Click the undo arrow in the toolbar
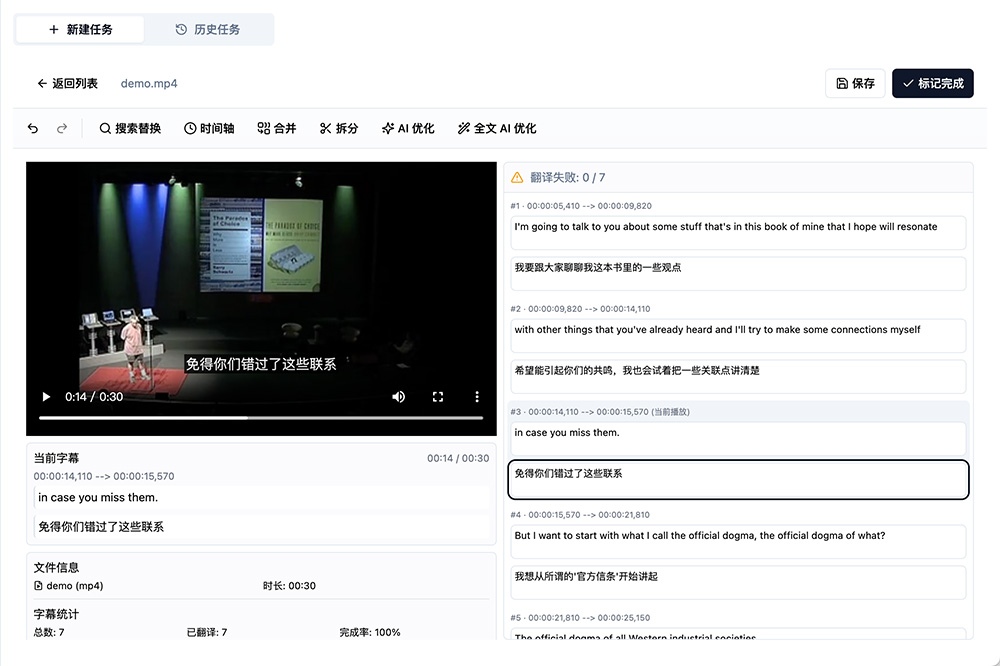Image resolution: width=1000 pixels, height=666 pixels. click(x=35, y=128)
